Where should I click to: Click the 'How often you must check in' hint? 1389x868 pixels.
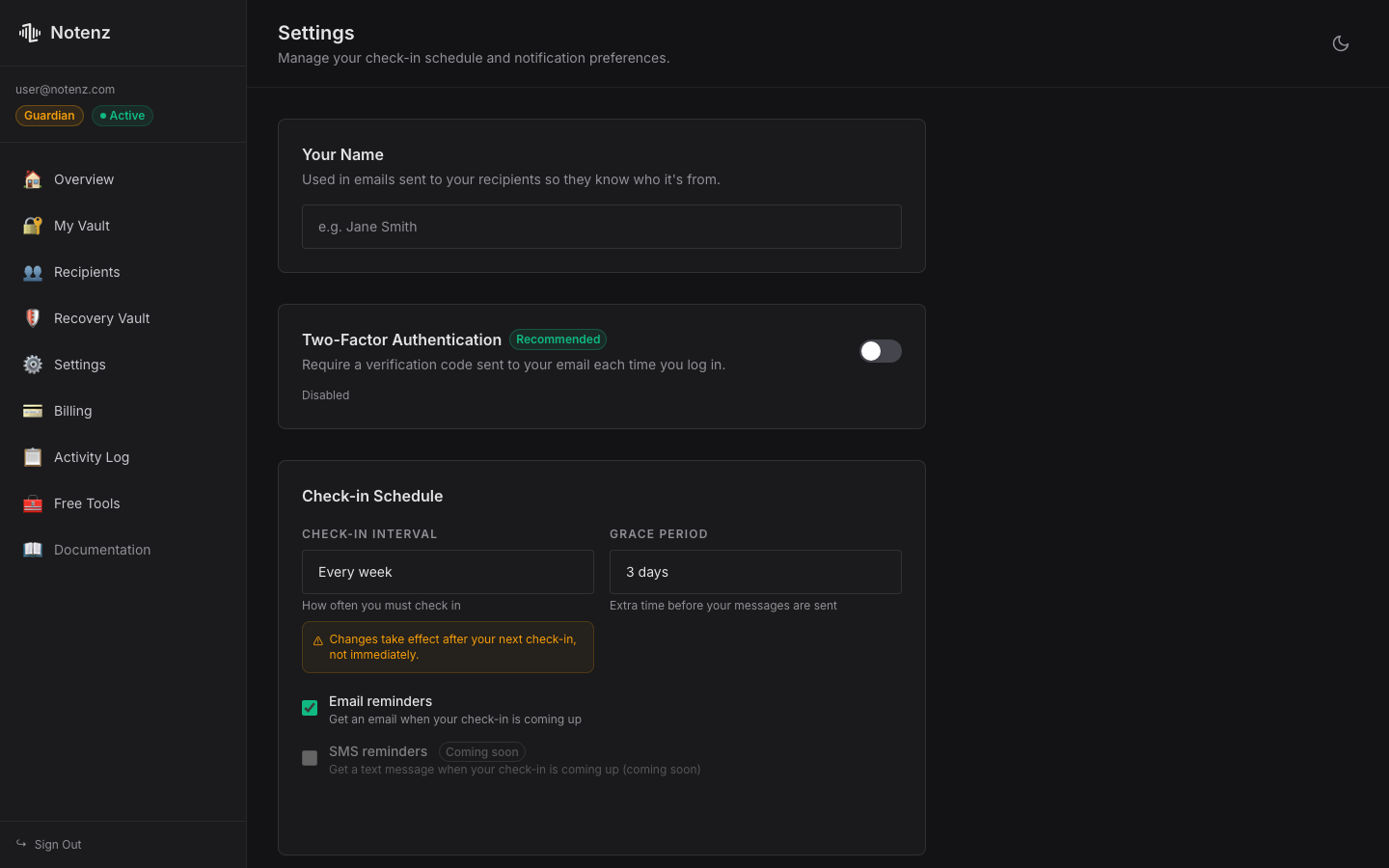[381, 606]
